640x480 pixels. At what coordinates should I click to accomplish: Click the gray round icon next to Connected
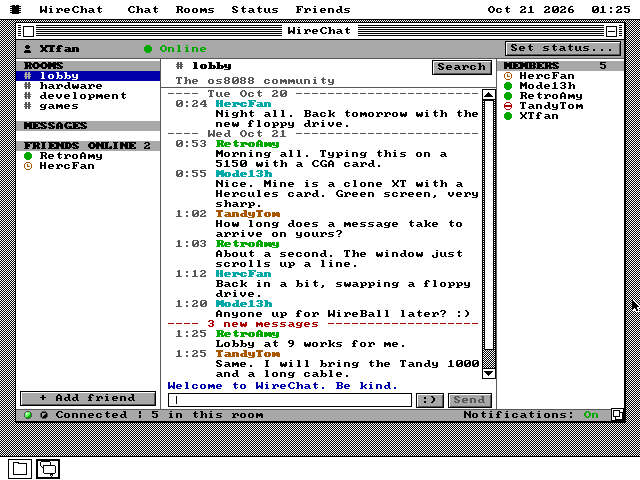(x=44, y=415)
